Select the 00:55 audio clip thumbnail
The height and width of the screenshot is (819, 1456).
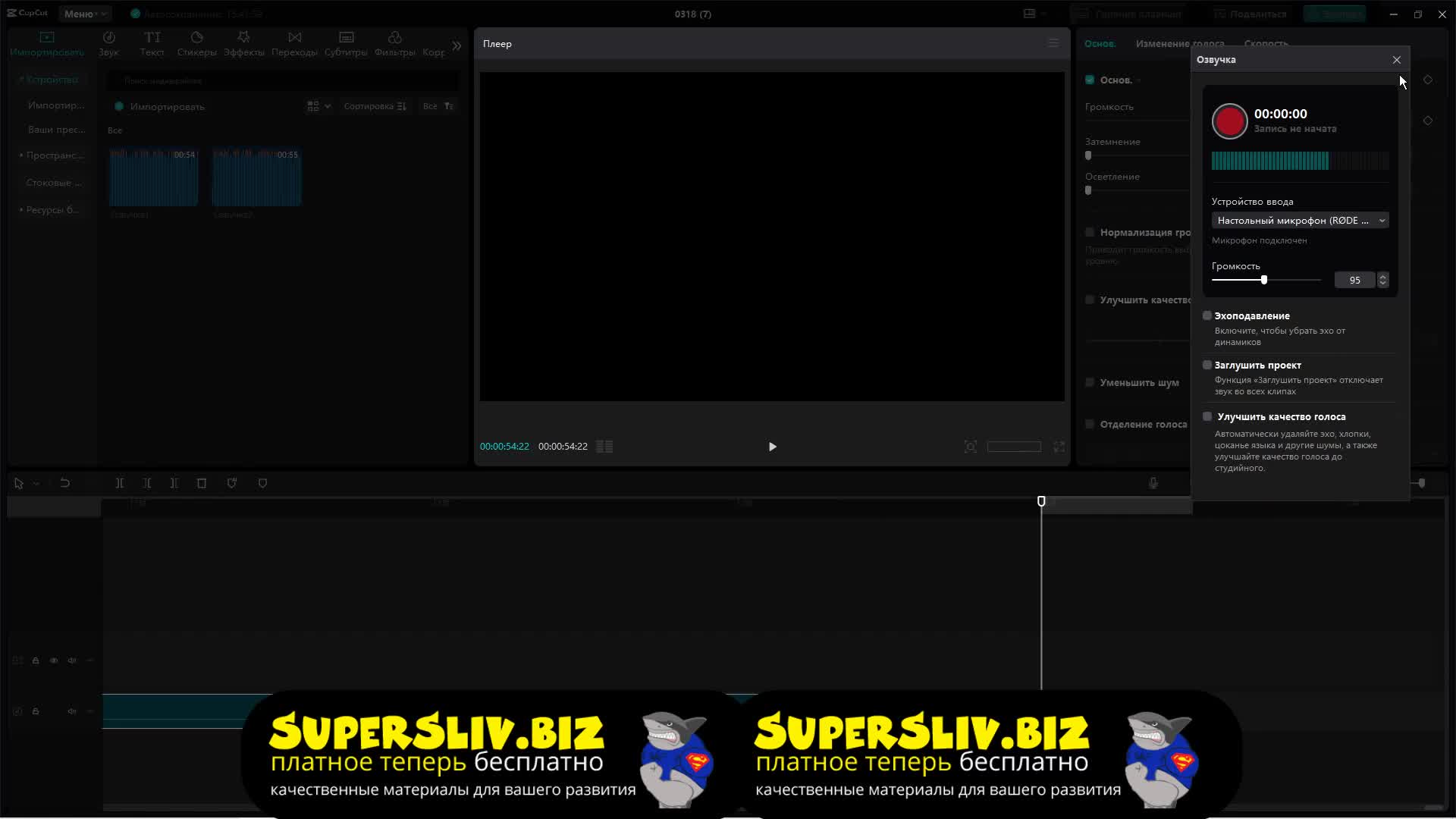click(x=256, y=177)
